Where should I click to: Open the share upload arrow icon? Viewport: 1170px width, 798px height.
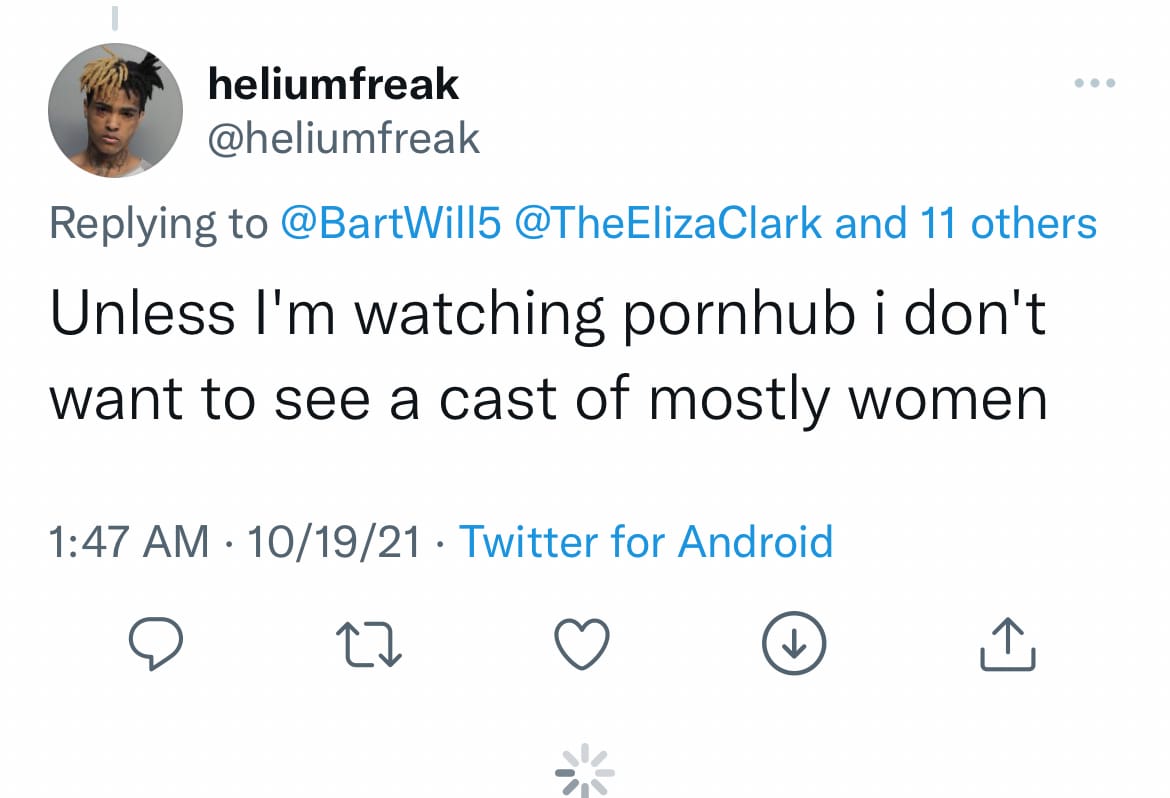[1007, 643]
